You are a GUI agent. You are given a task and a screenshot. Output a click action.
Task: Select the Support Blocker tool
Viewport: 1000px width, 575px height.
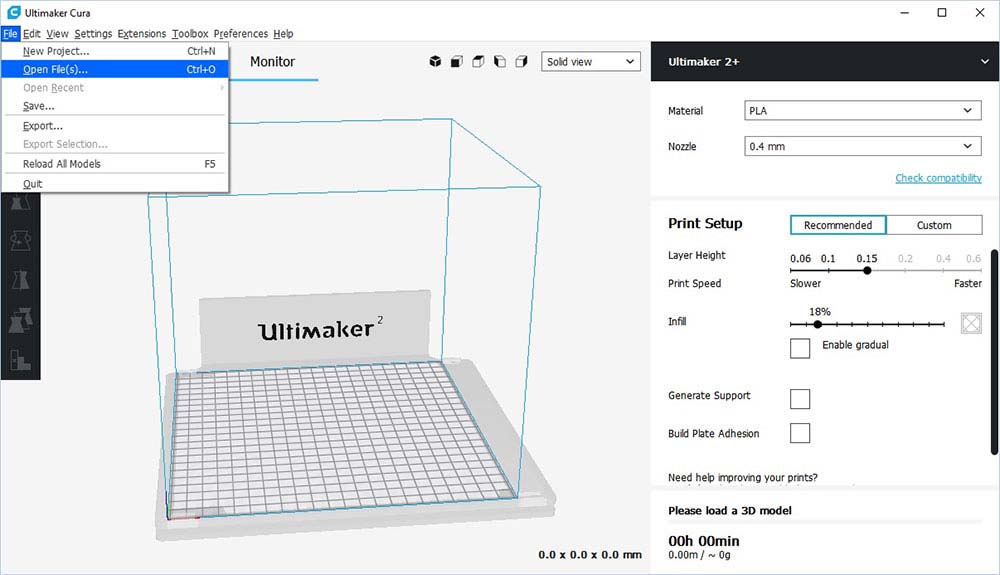tap(20, 360)
